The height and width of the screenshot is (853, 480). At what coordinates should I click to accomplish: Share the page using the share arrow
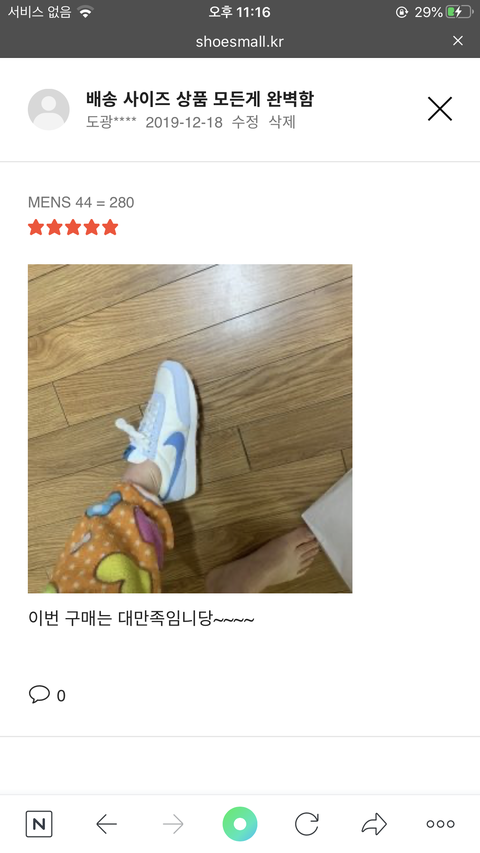coord(374,824)
